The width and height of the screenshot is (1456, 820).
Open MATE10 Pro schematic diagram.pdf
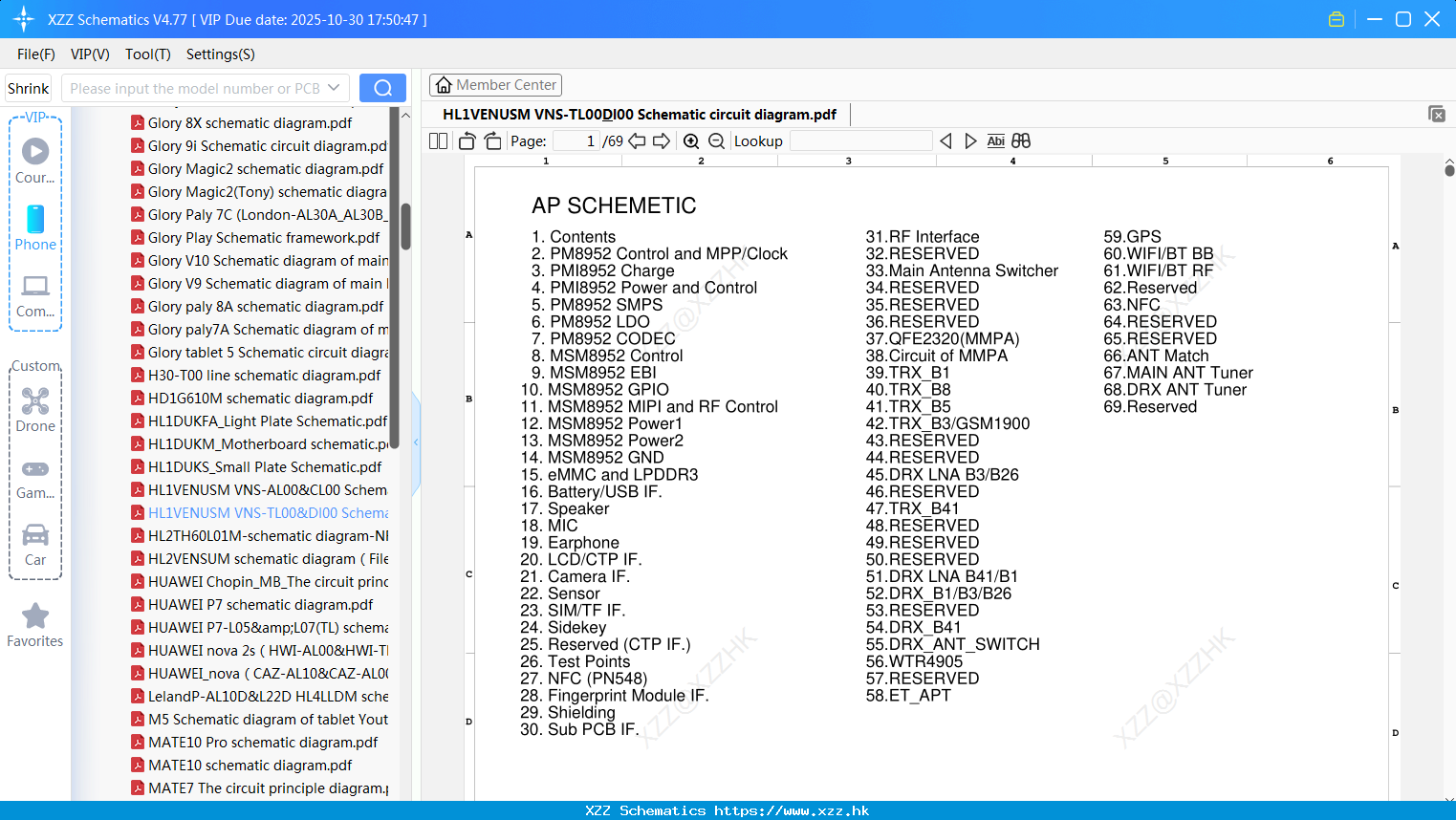pyautogui.click(x=254, y=743)
